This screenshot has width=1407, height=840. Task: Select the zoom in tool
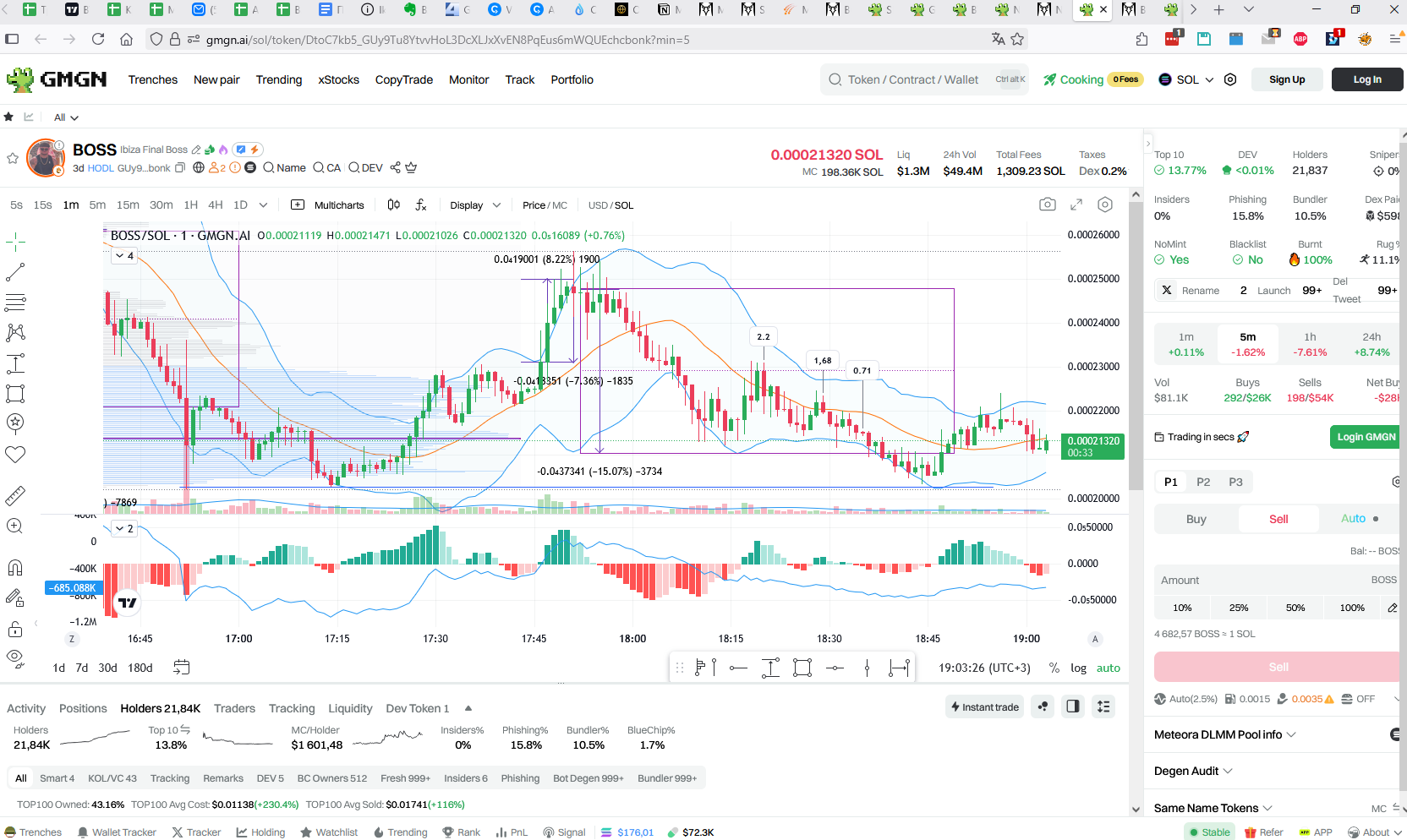(15, 526)
